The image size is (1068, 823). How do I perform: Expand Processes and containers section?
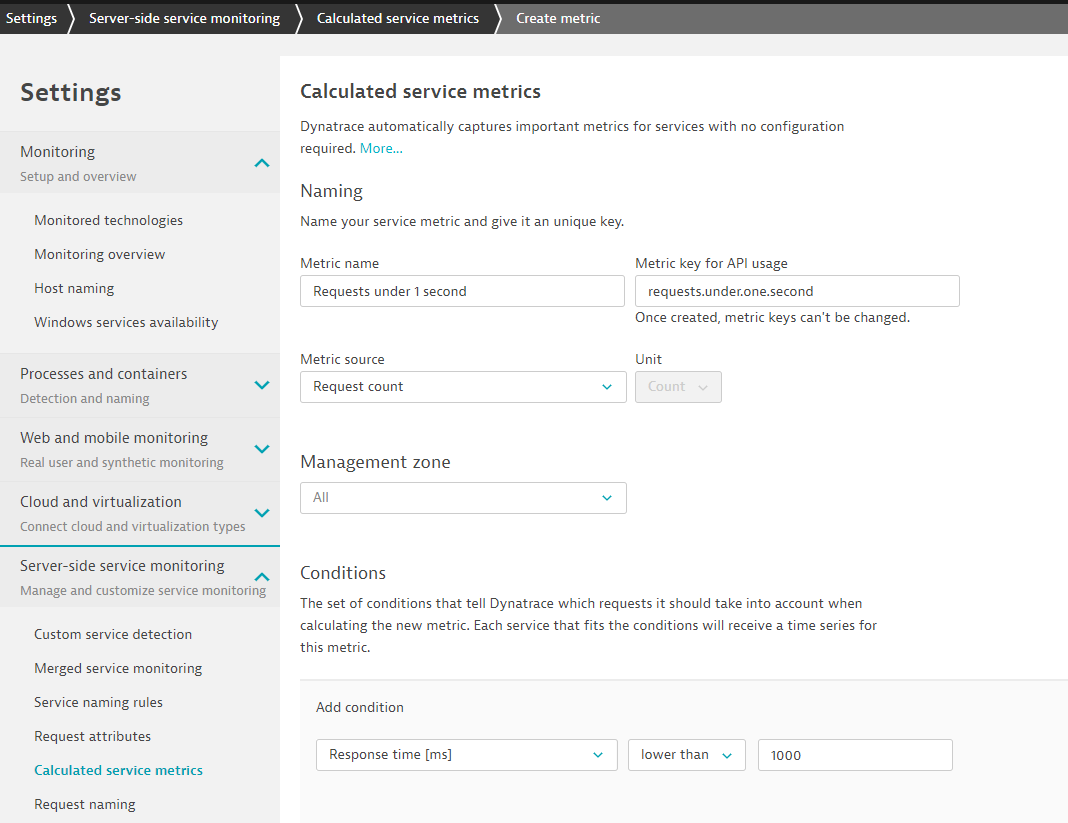point(261,385)
